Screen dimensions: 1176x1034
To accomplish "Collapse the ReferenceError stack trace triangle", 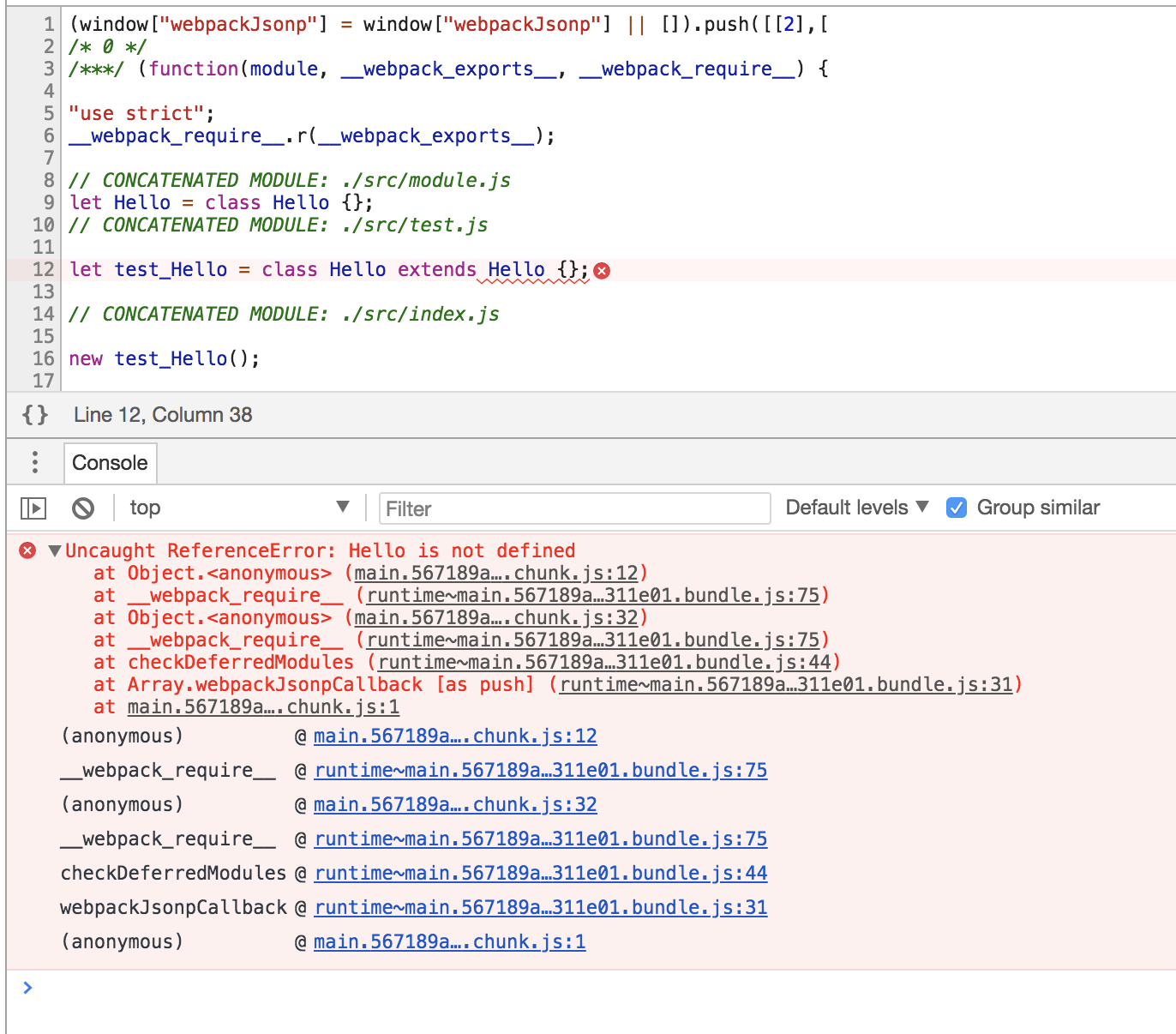I will 55,551.
